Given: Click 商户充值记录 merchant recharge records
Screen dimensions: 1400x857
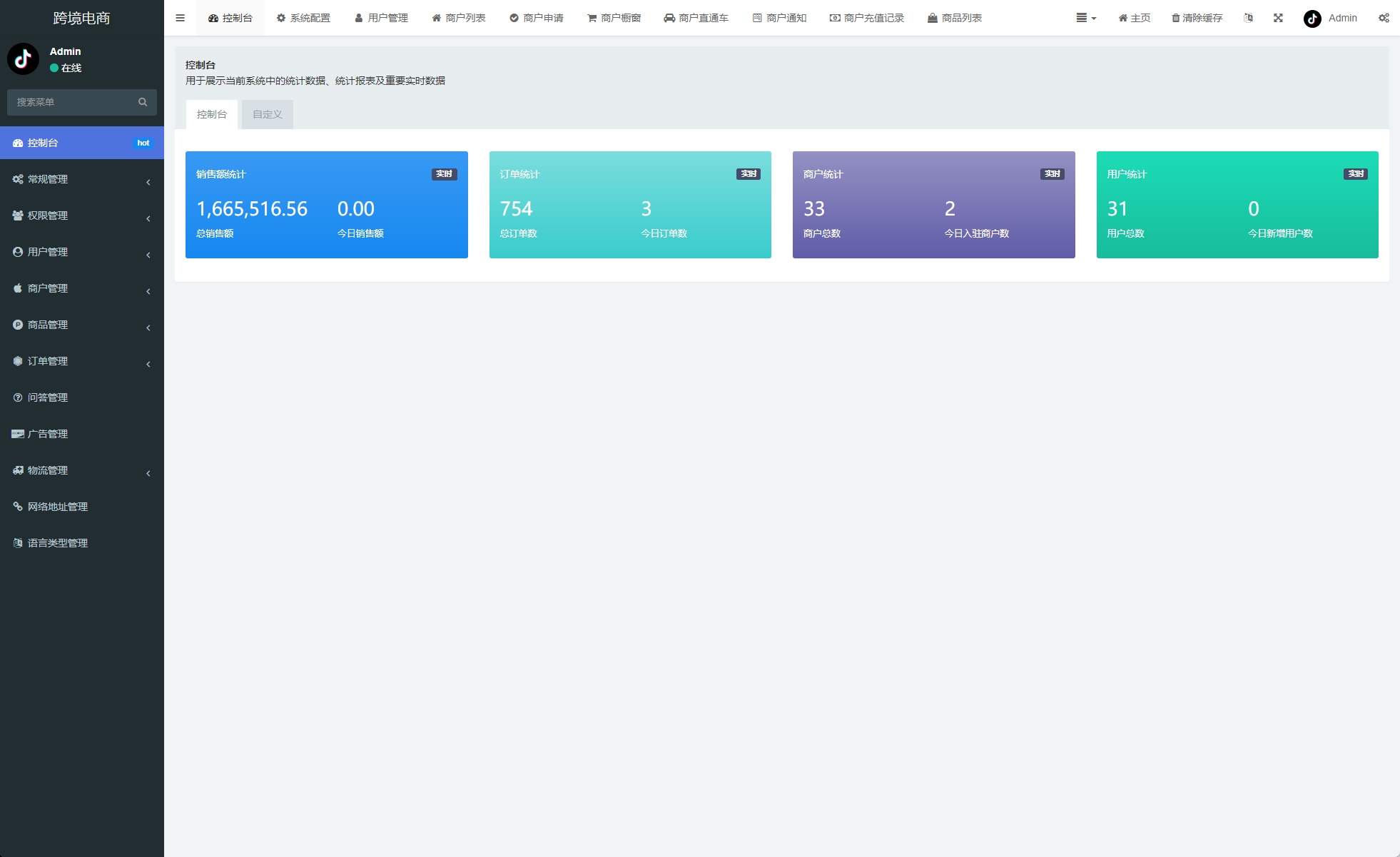Looking at the screenshot, I should point(869,17).
